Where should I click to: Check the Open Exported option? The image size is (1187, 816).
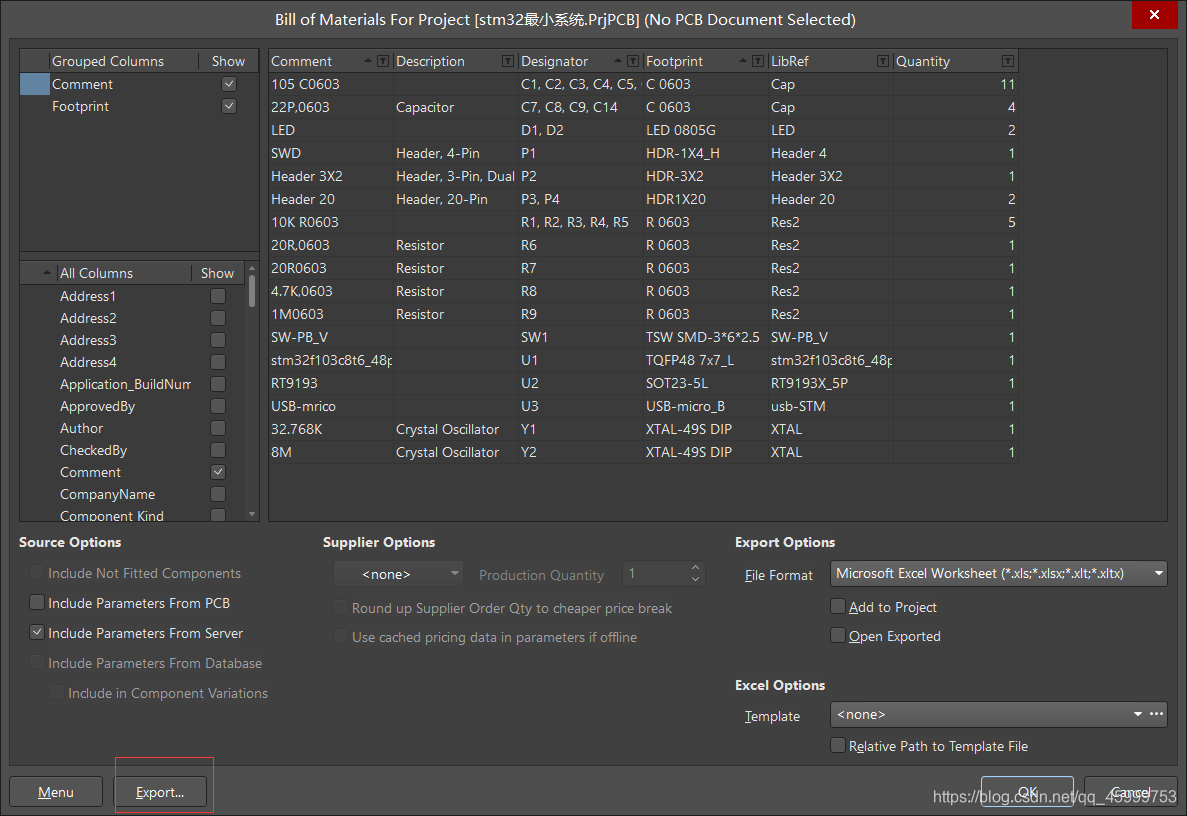[838, 636]
